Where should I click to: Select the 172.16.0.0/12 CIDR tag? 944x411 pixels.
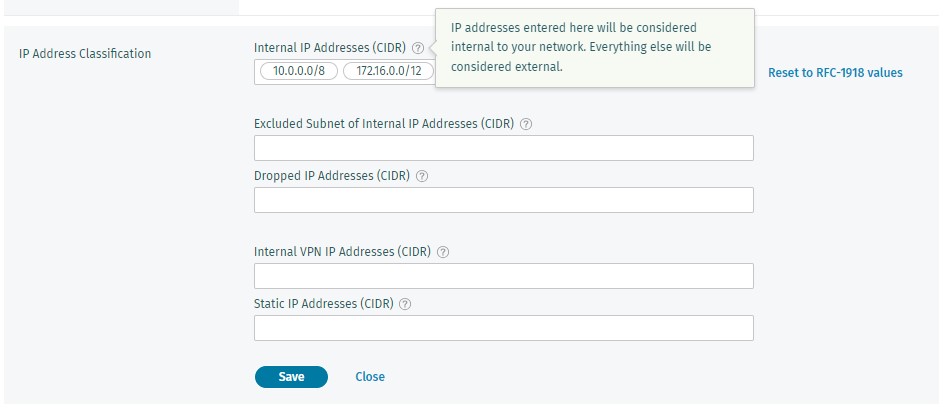pos(388,72)
